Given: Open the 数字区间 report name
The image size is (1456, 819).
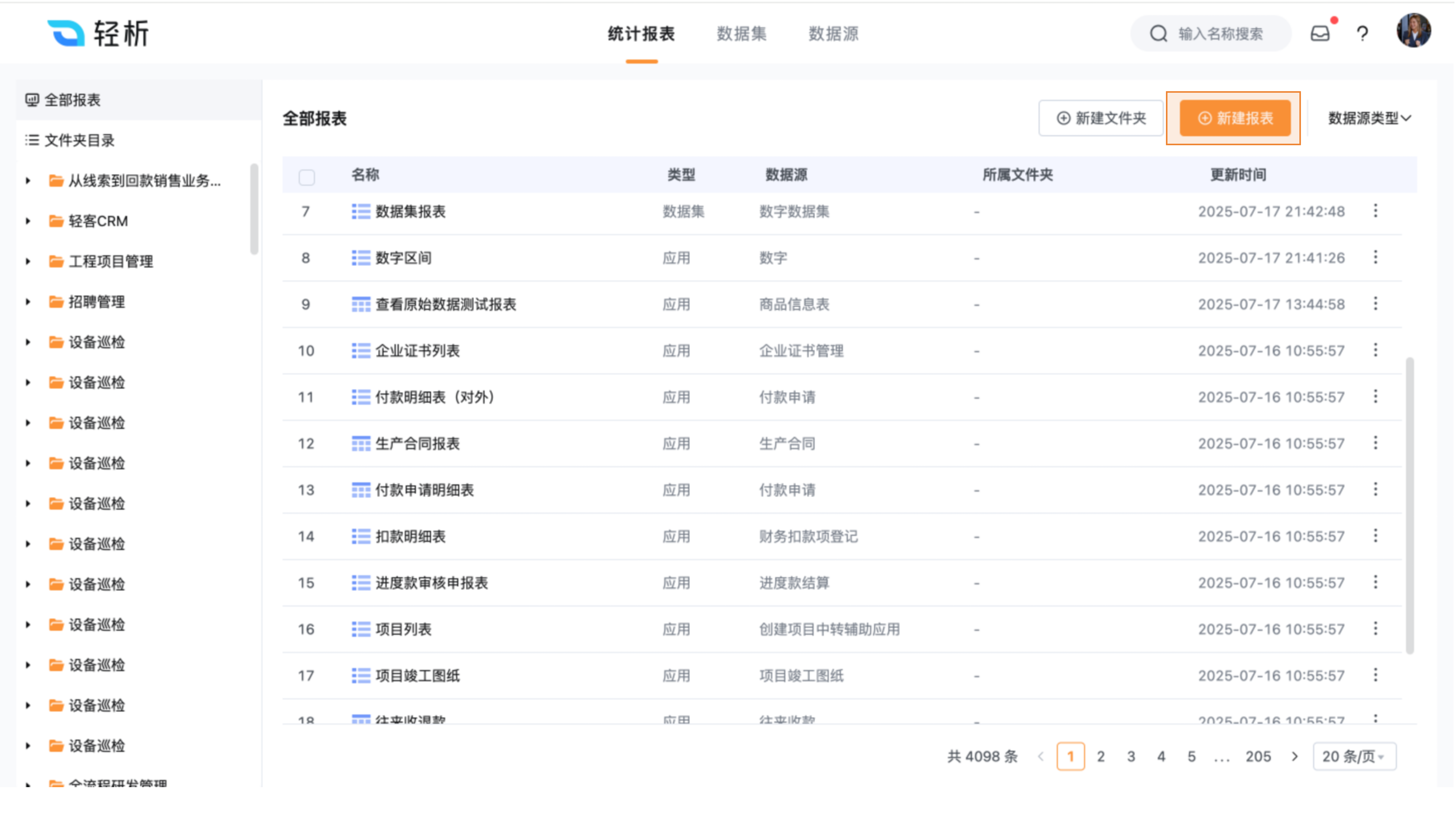Looking at the screenshot, I should click(404, 258).
